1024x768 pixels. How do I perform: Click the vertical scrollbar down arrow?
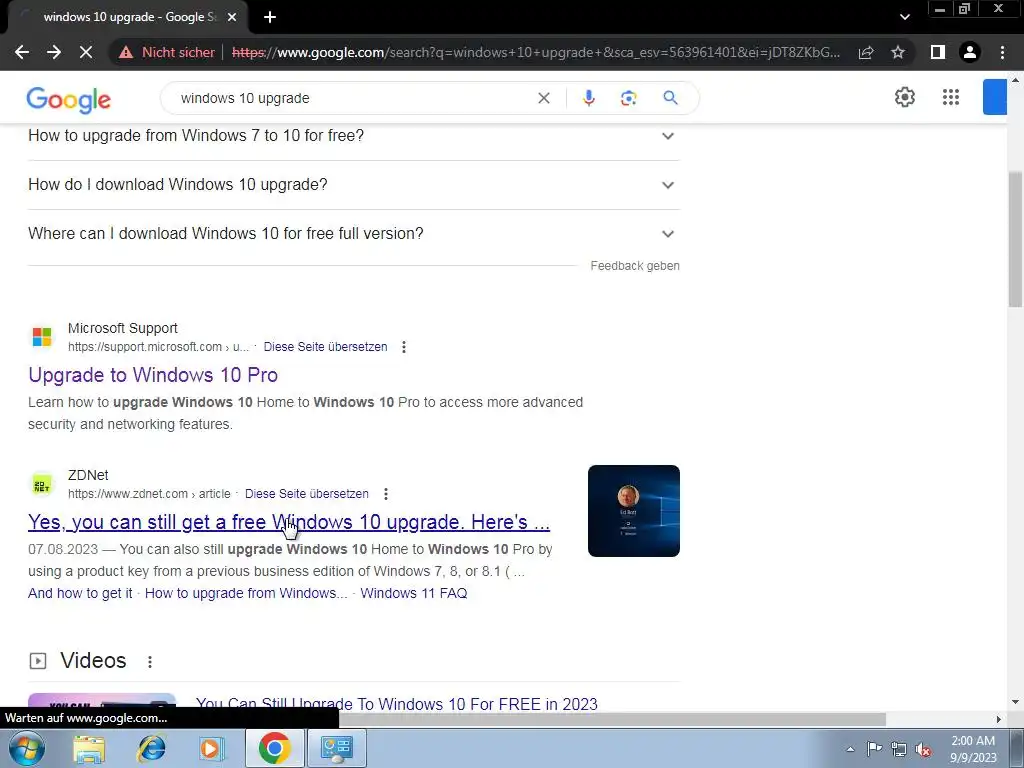[x=1015, y=702]
